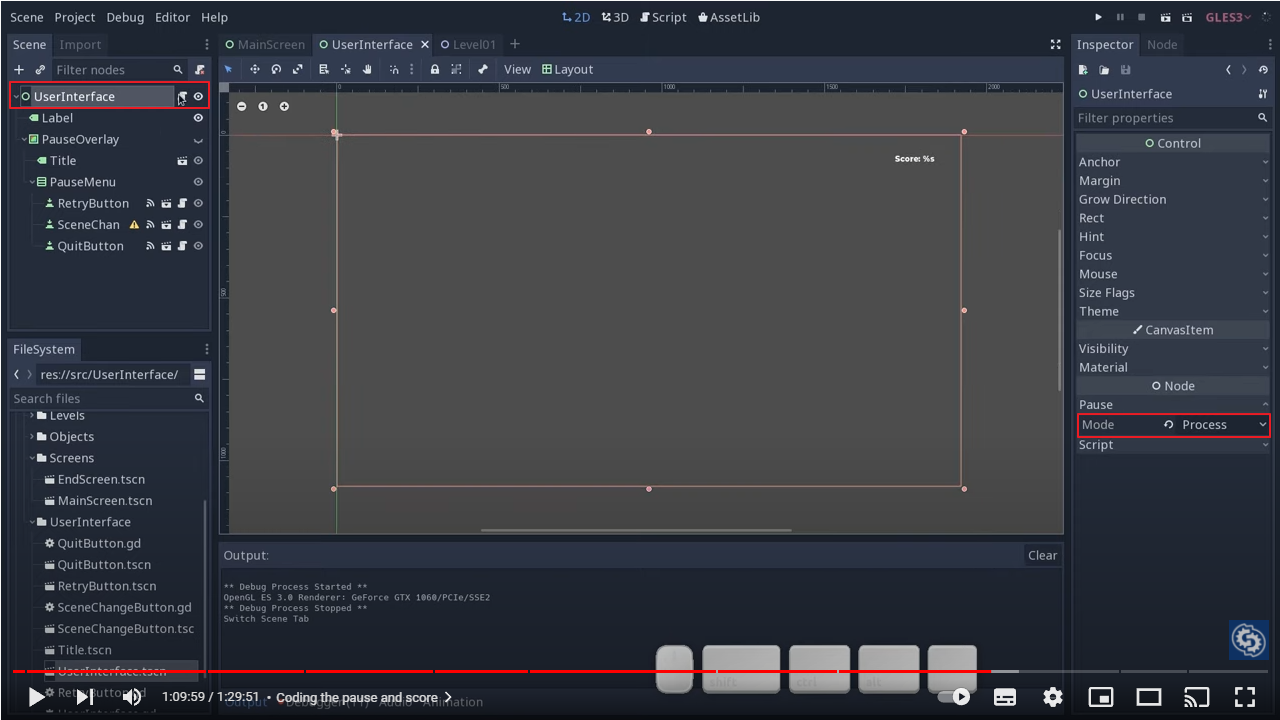The height and width of the screenshot is (720, 1280).
Task: Open the Scene menu
Action: point(27,17)
